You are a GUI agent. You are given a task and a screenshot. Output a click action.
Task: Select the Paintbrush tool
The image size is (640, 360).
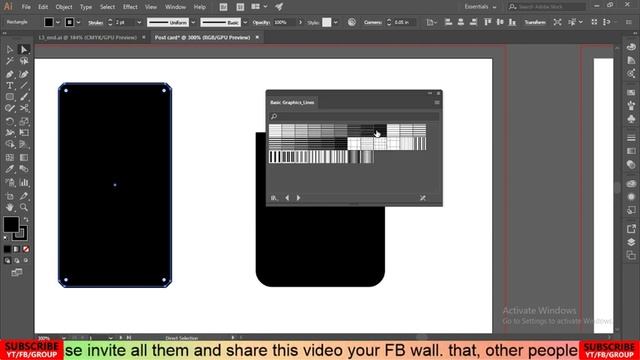[x=24, y=97]
